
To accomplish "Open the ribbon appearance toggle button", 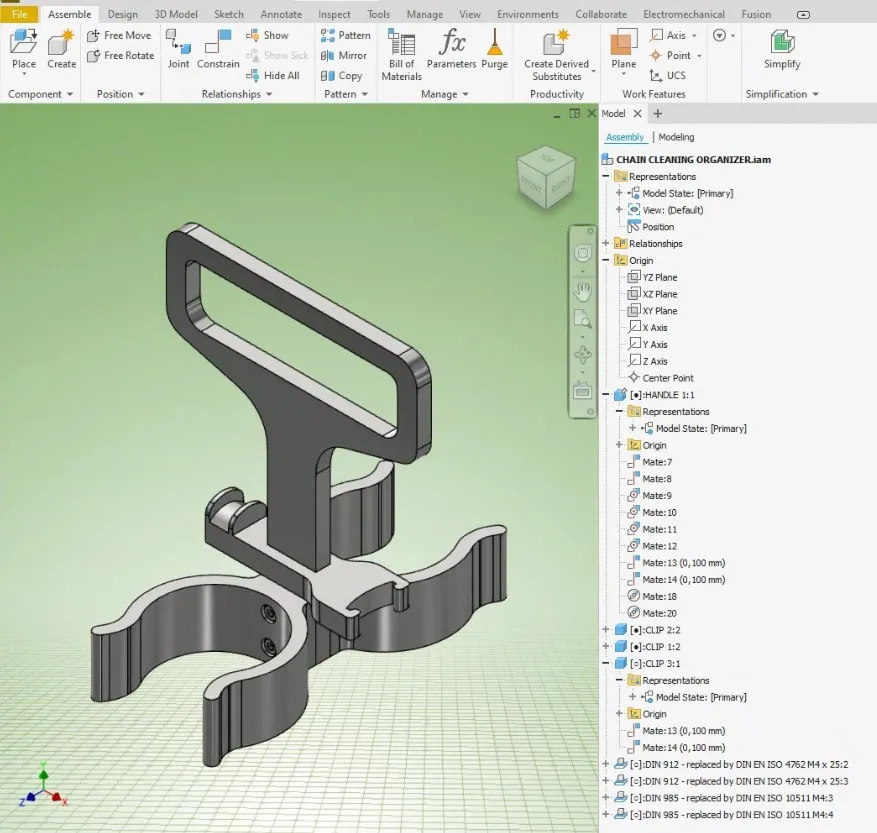I will [x=803, y=15].
